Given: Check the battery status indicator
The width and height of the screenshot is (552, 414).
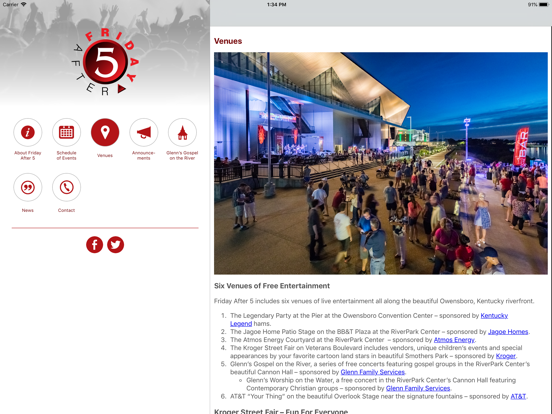Looking at the screenshot, I should click(538, 5).
